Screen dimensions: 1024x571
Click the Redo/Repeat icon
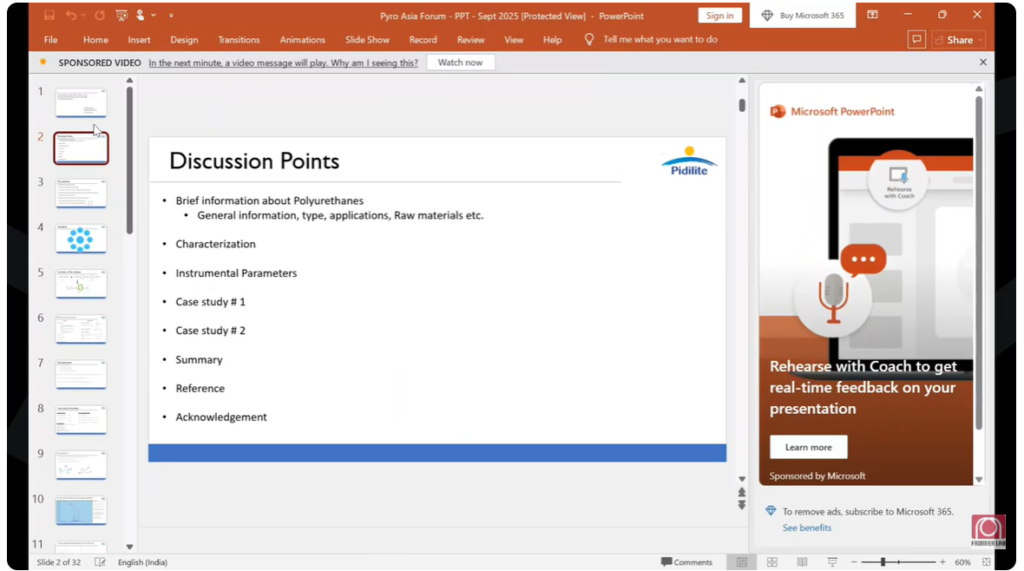tap(99, 16)
